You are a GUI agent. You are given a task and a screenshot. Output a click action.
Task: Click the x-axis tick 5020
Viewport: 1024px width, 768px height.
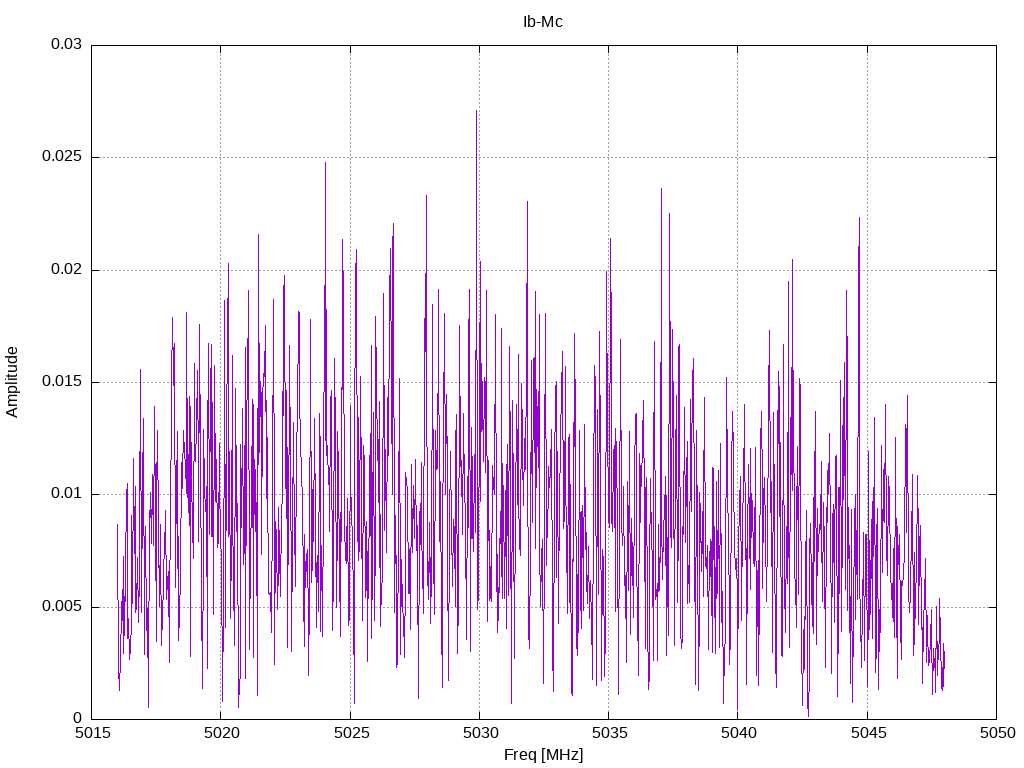(221, 733)
